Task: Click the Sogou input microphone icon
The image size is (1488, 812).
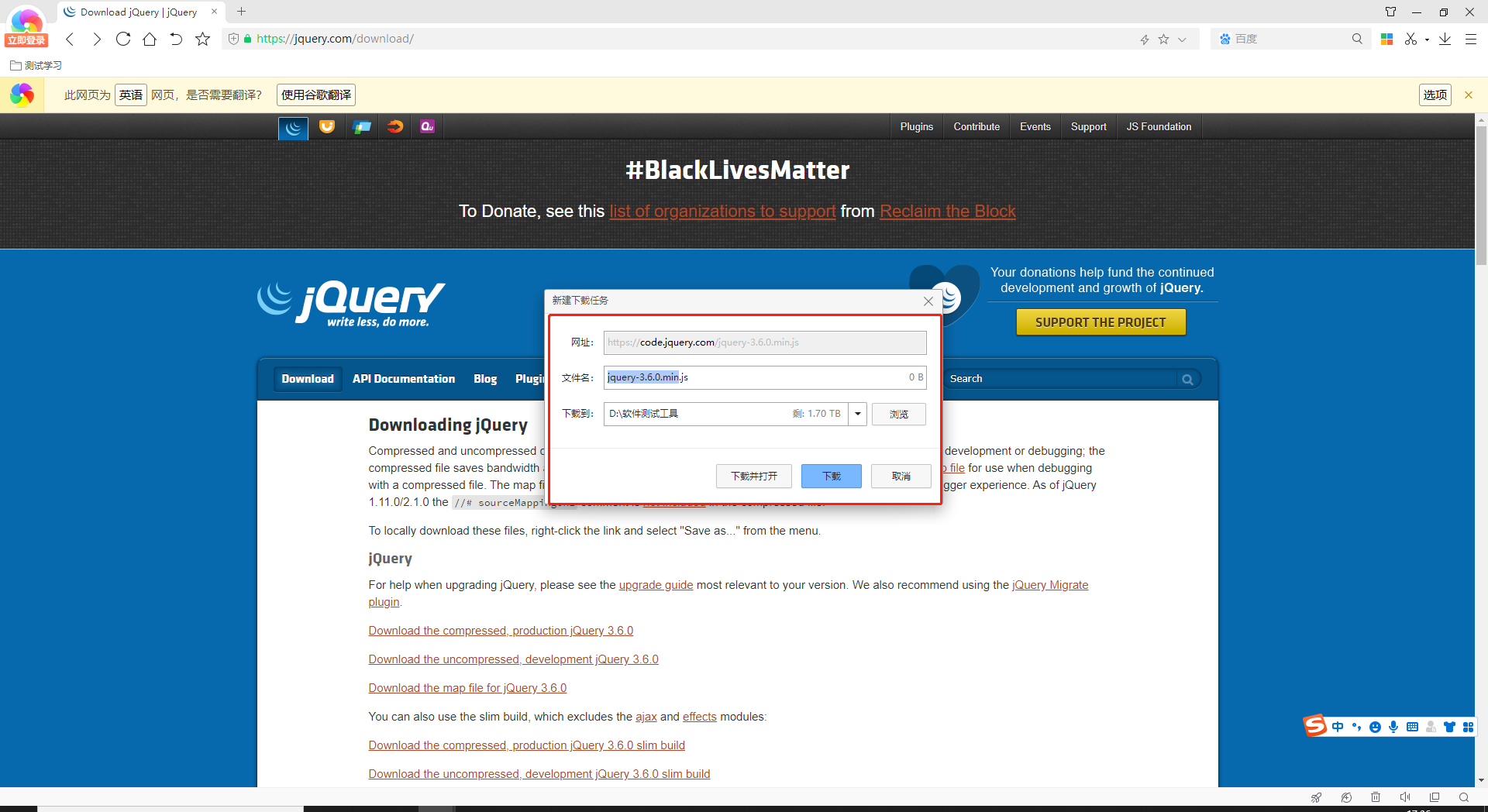Action: coord(1393,727)
